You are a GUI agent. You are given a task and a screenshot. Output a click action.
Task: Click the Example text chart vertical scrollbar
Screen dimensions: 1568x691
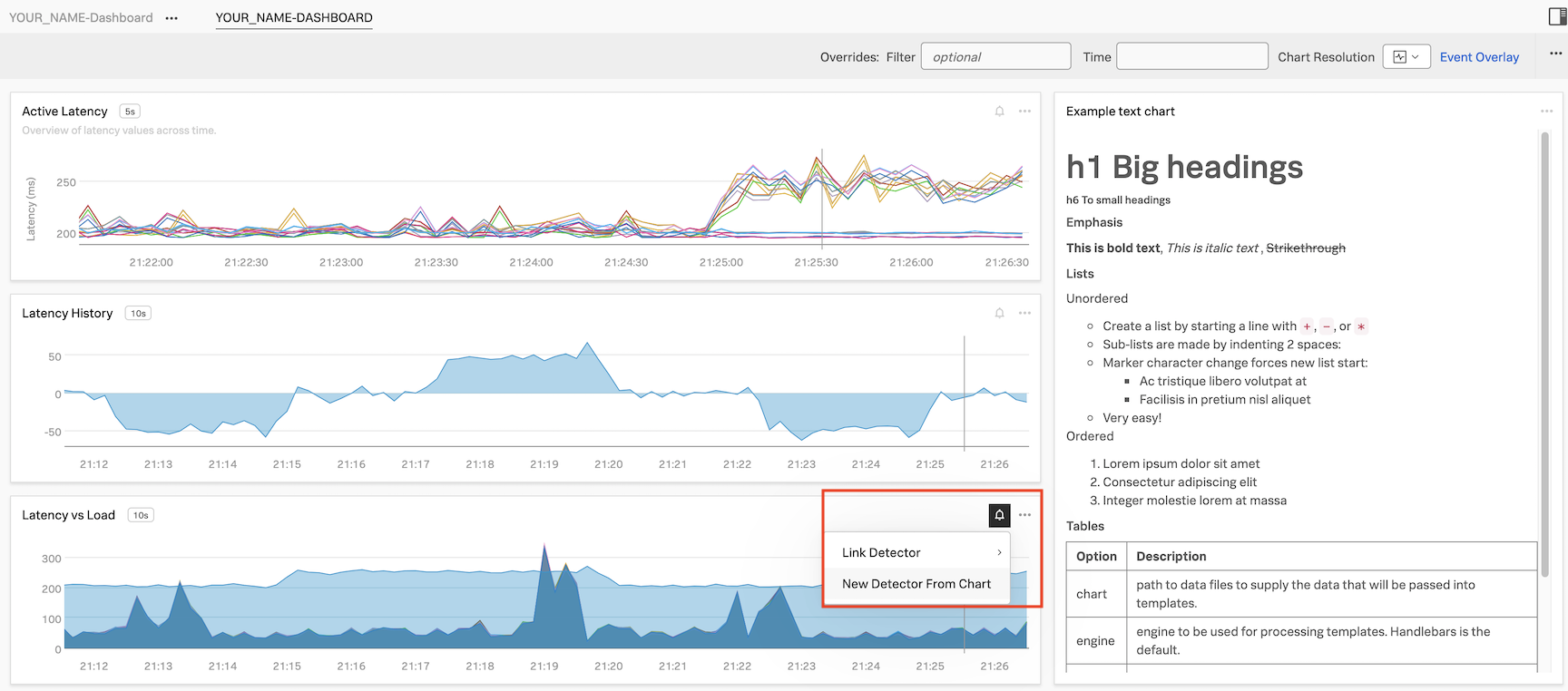pos(1544,354)
